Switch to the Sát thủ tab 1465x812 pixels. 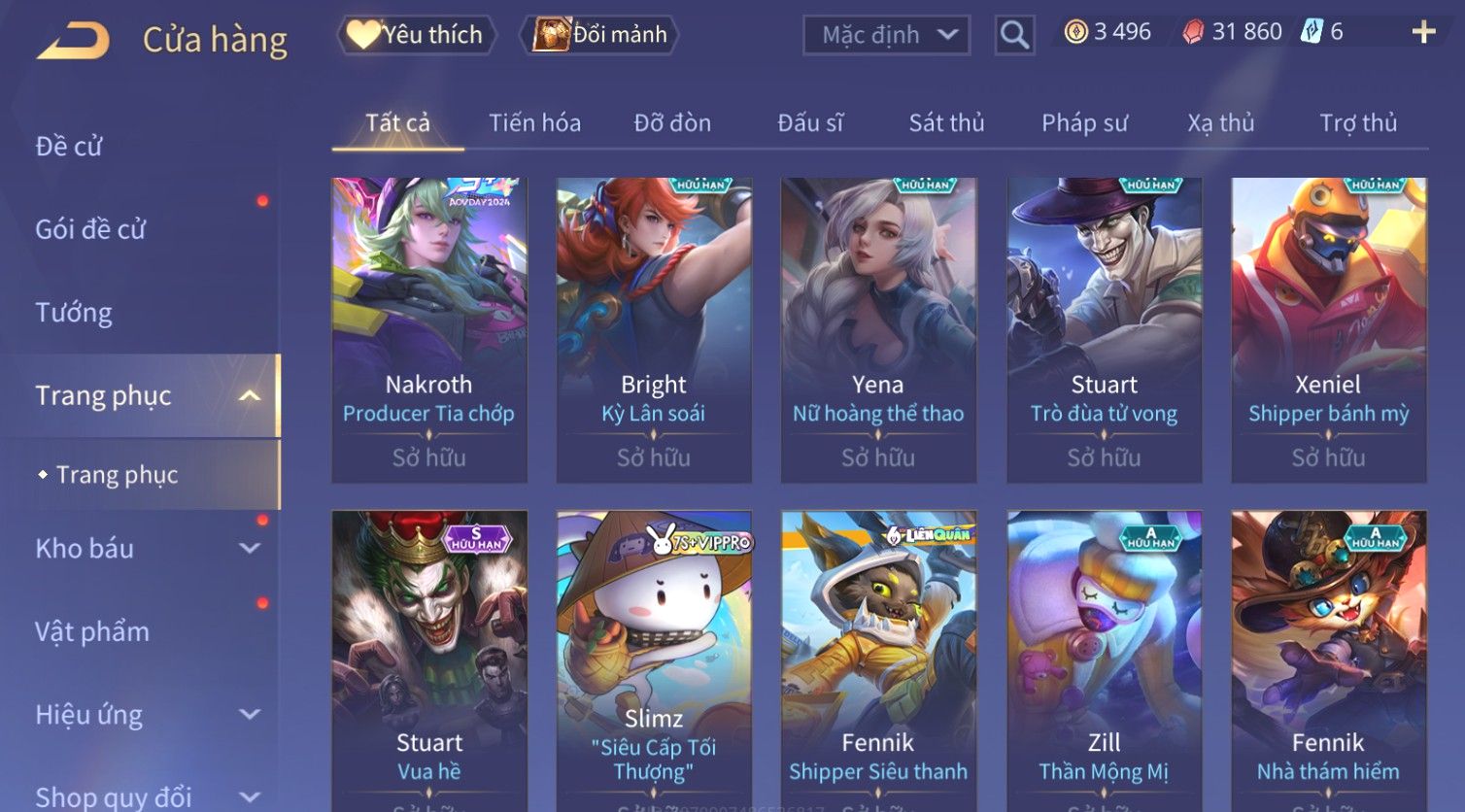(946, 122)
